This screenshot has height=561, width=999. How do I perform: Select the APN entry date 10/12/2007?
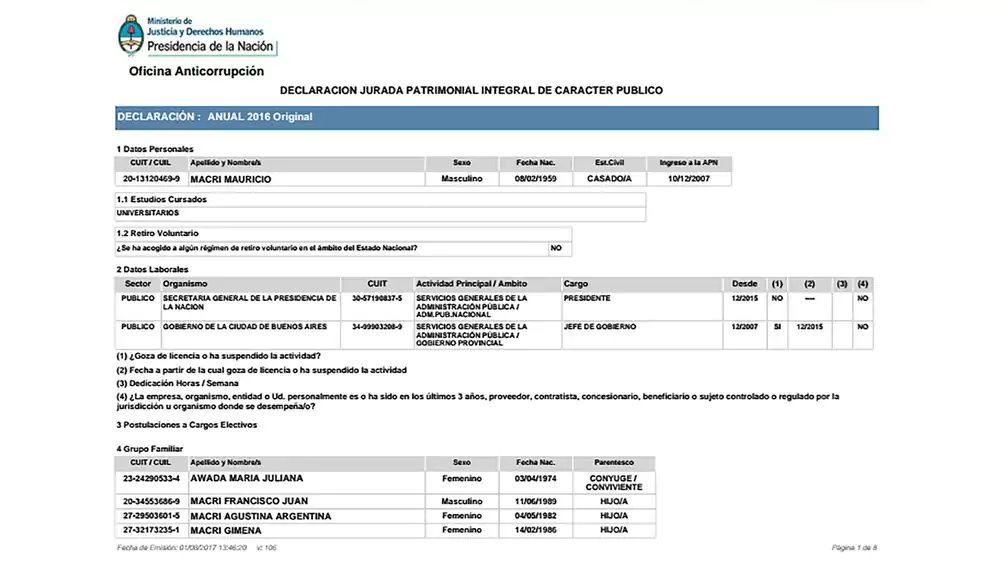click(689, 179)
